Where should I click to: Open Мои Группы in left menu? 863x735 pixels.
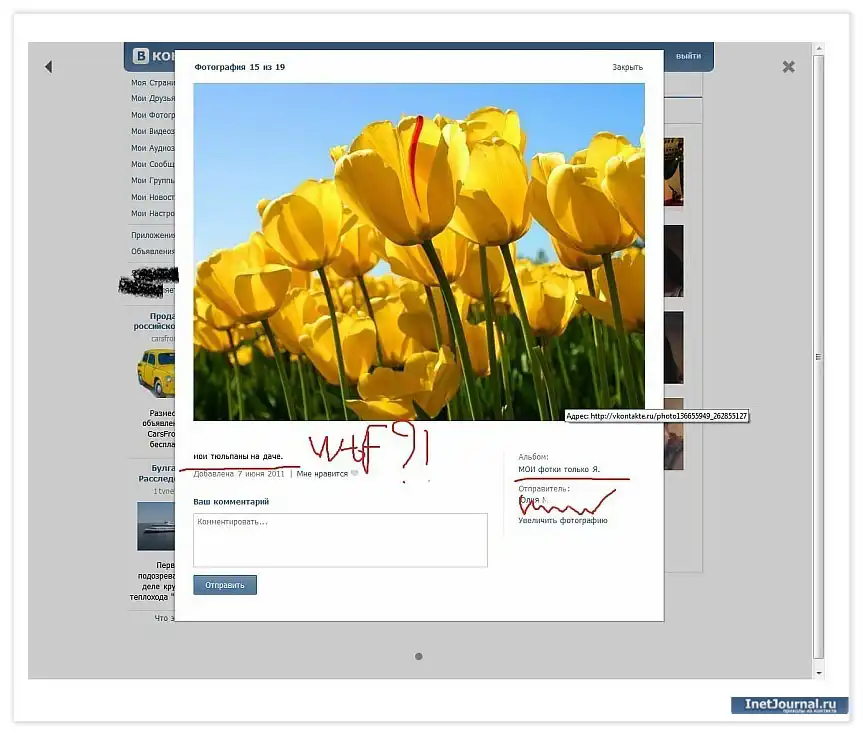click(x=153, y=181)
